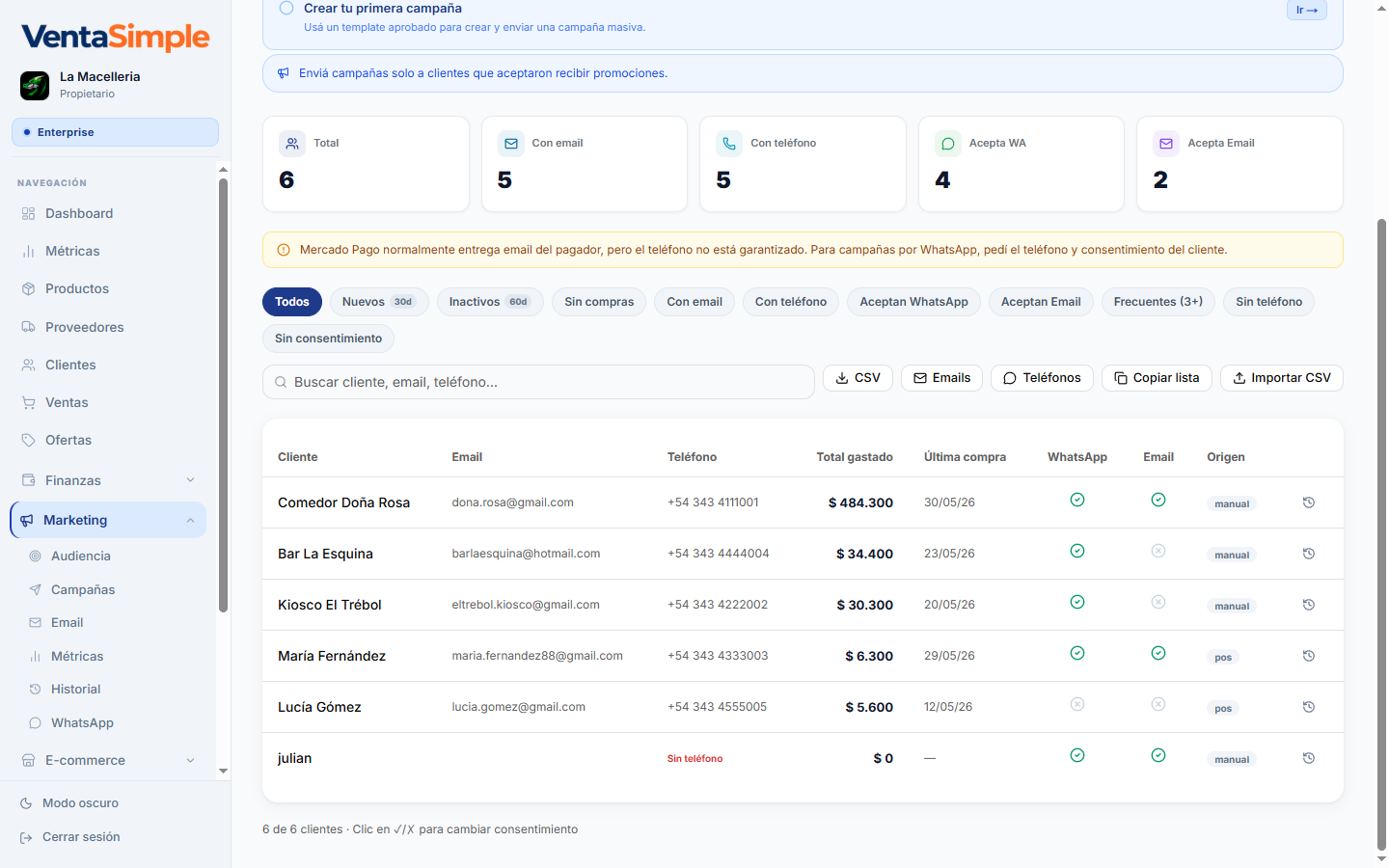
Task: Focus the Buscar cliente search field
Action: (x=538, y=382)
